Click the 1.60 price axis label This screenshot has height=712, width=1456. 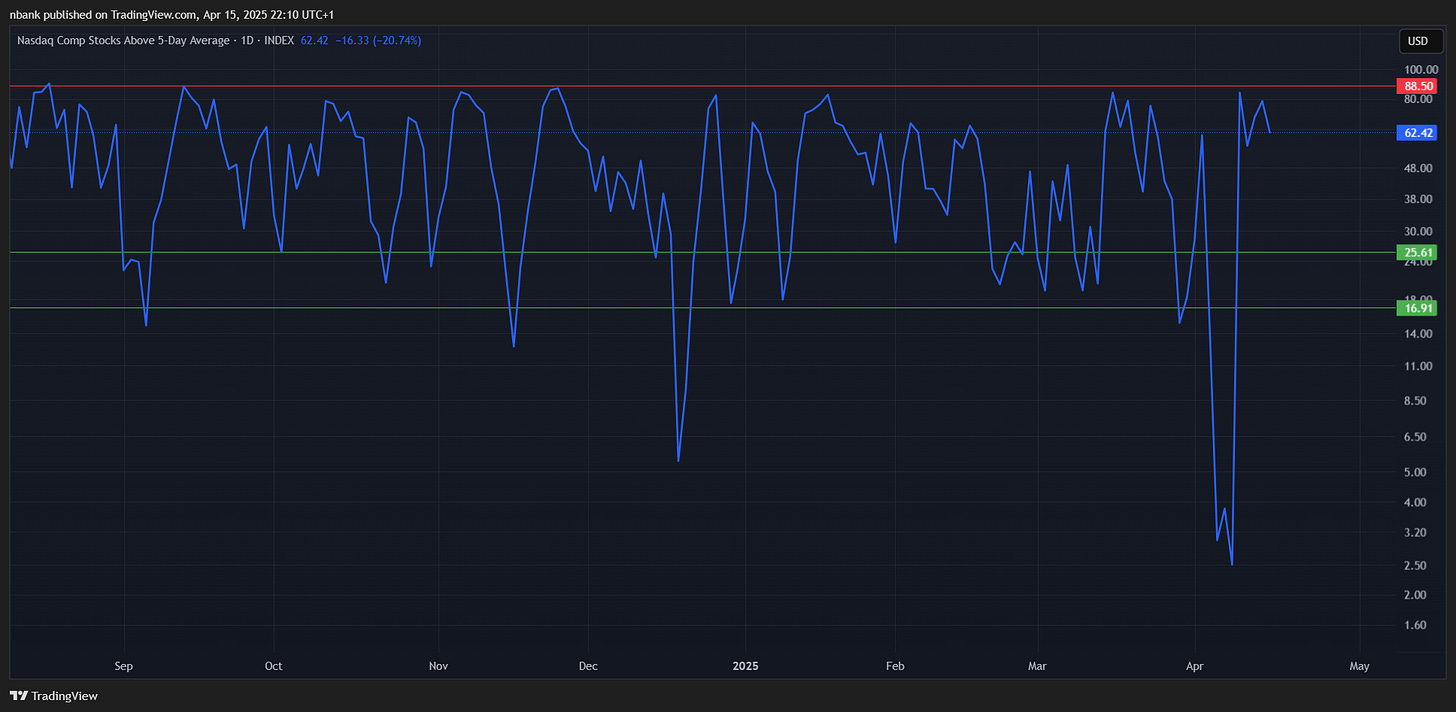tap(1417, 626)
